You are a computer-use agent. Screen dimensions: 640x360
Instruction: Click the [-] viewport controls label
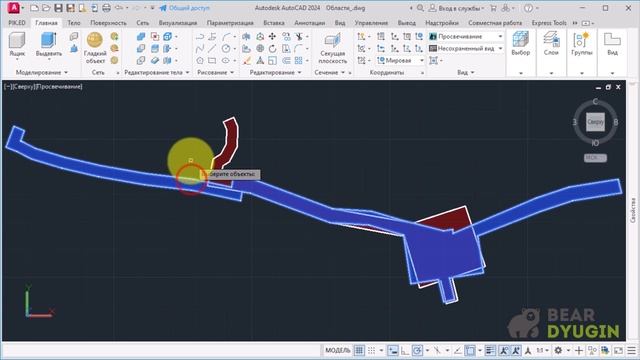(8, 87)
